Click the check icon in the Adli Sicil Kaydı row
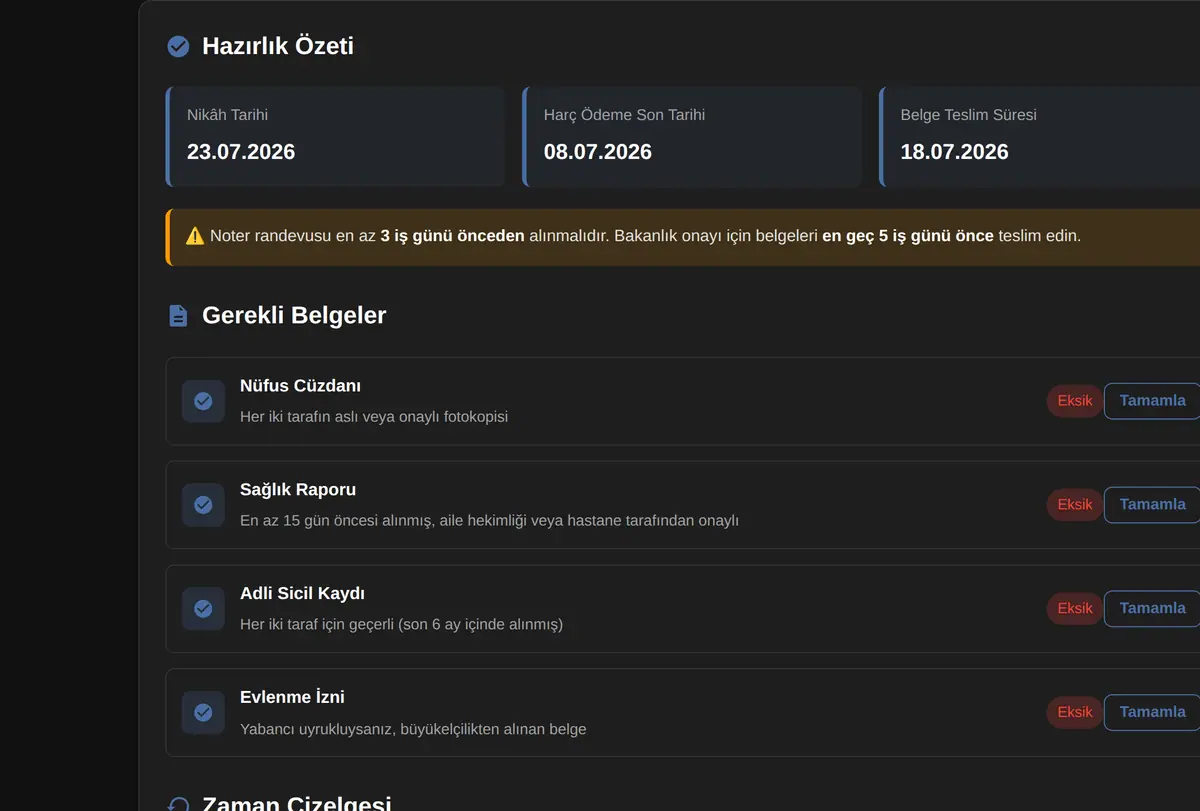 coord(203,609)
